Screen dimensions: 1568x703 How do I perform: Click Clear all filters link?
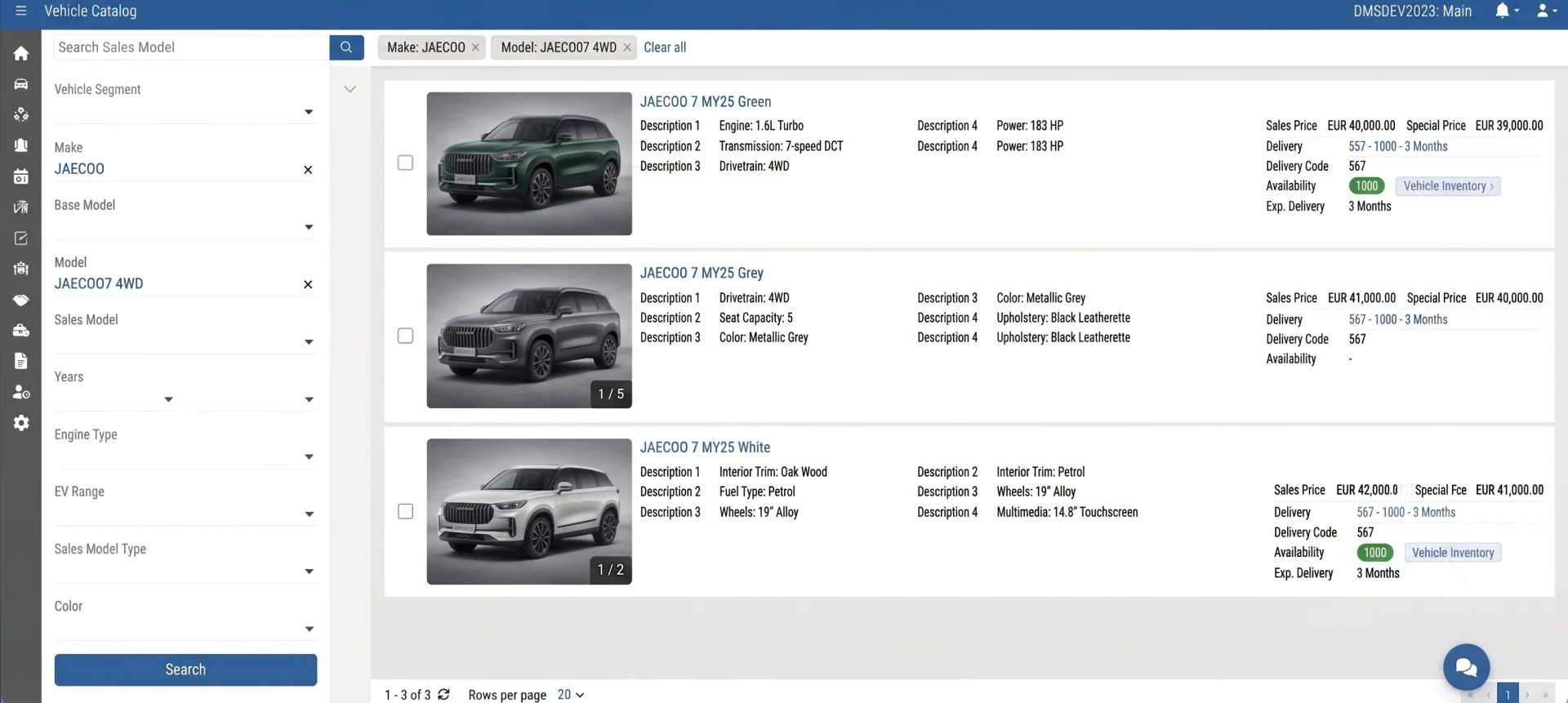point(665,47)
